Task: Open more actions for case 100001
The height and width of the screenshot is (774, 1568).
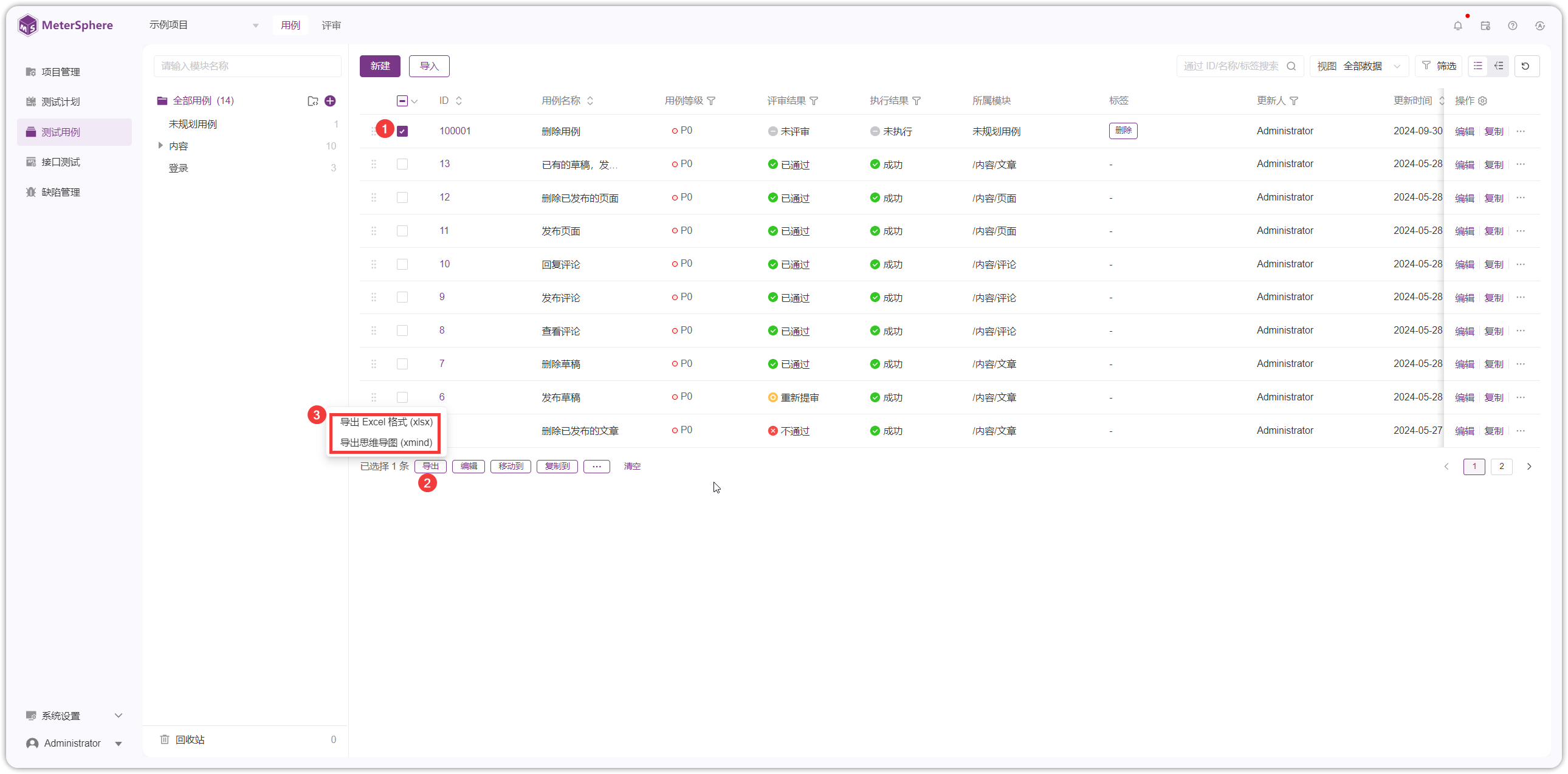Action: 1521,131
